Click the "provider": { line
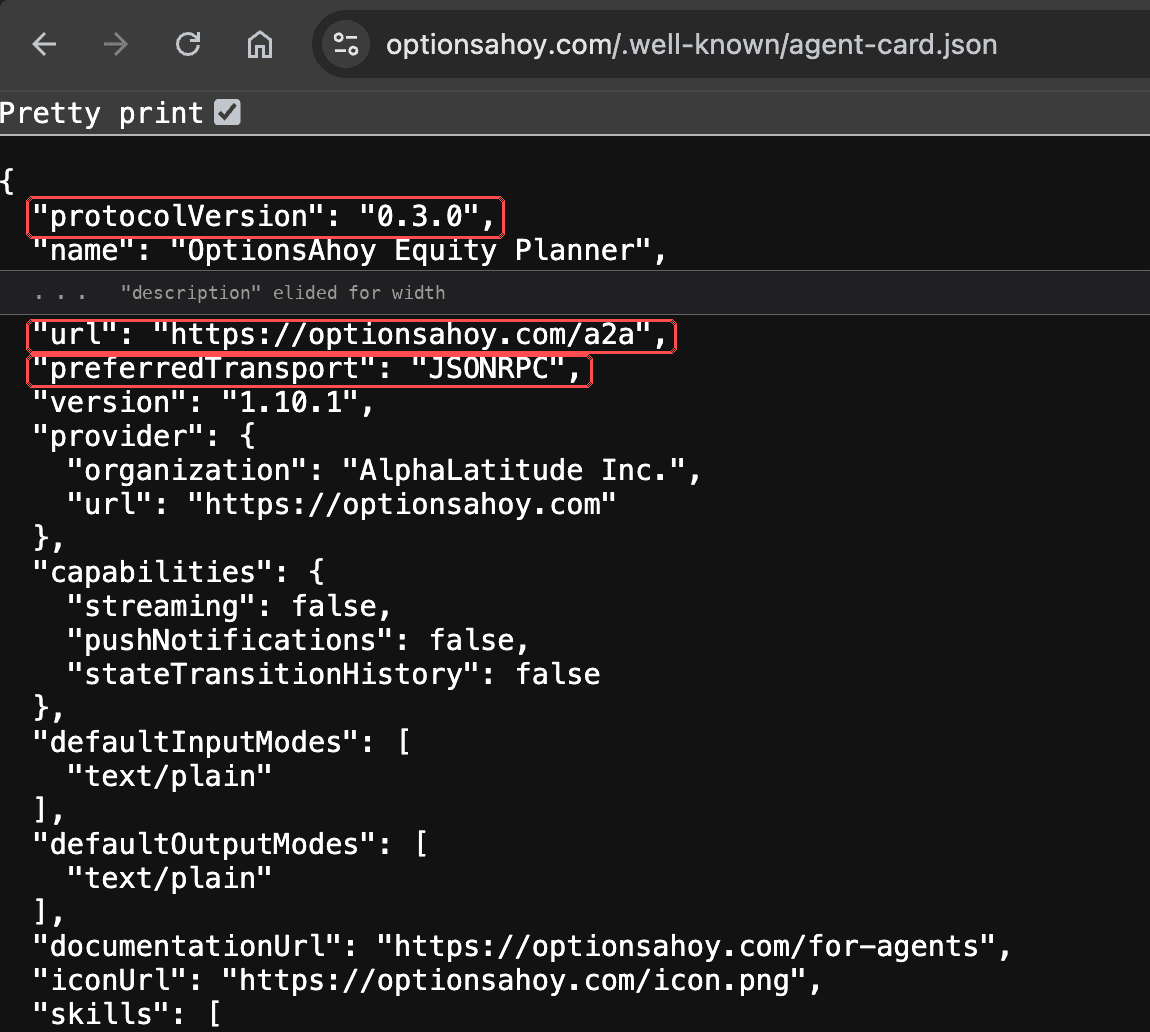The width and height of the screenshot is (1150, 1032). (144, 437)
